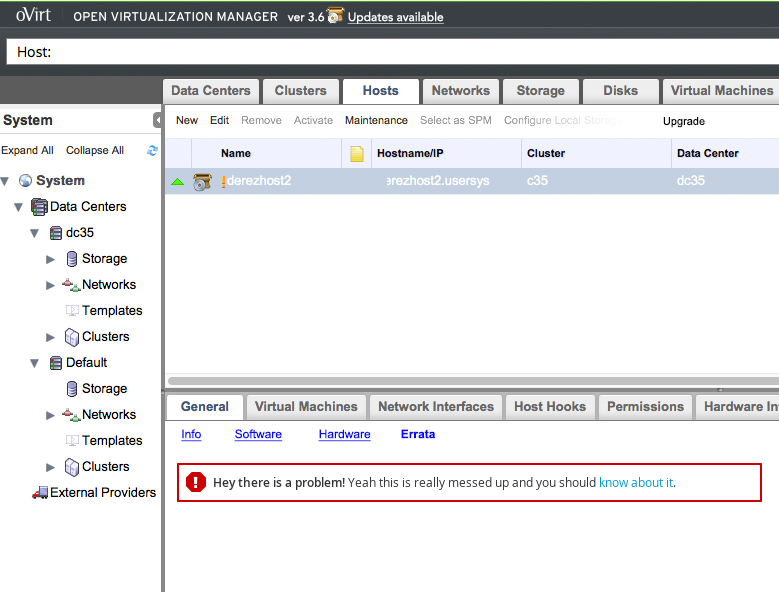Image resolution: width=779 pixels, height=592 pixels.
Task: Click the Host search input field
Action: [x=400, y=52]
